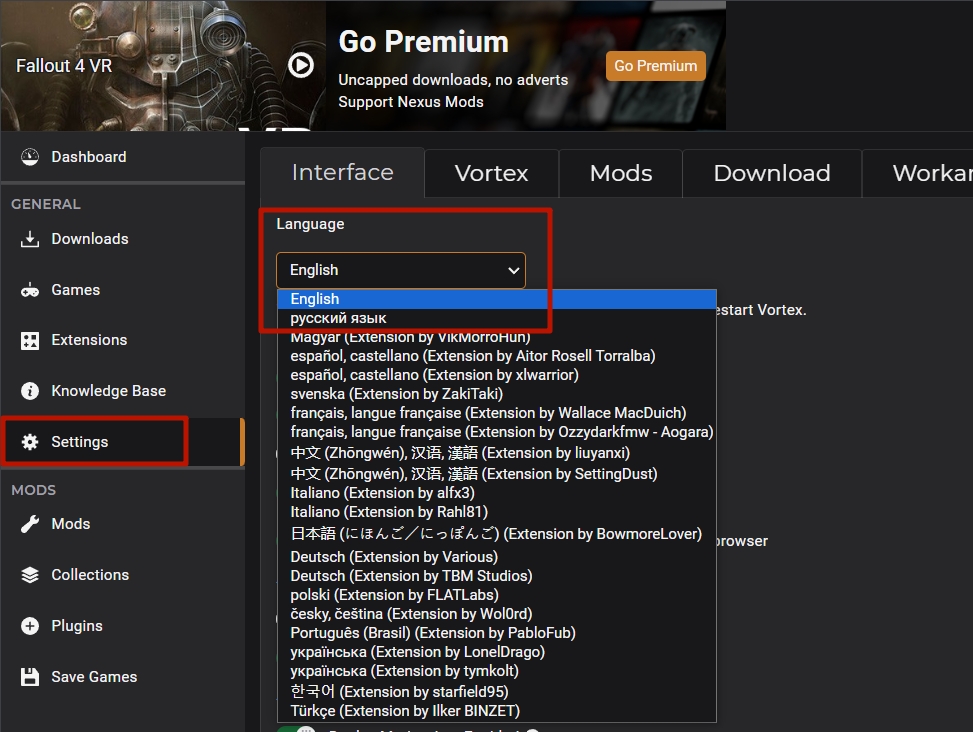Open the Workarounds settings tab
Viewport: 973px width, 732px height.
(x=918, y=173)
